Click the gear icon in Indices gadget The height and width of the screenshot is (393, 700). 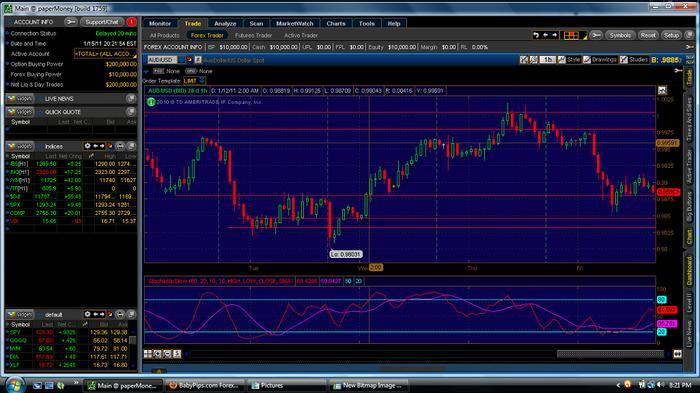coord(88,146)
